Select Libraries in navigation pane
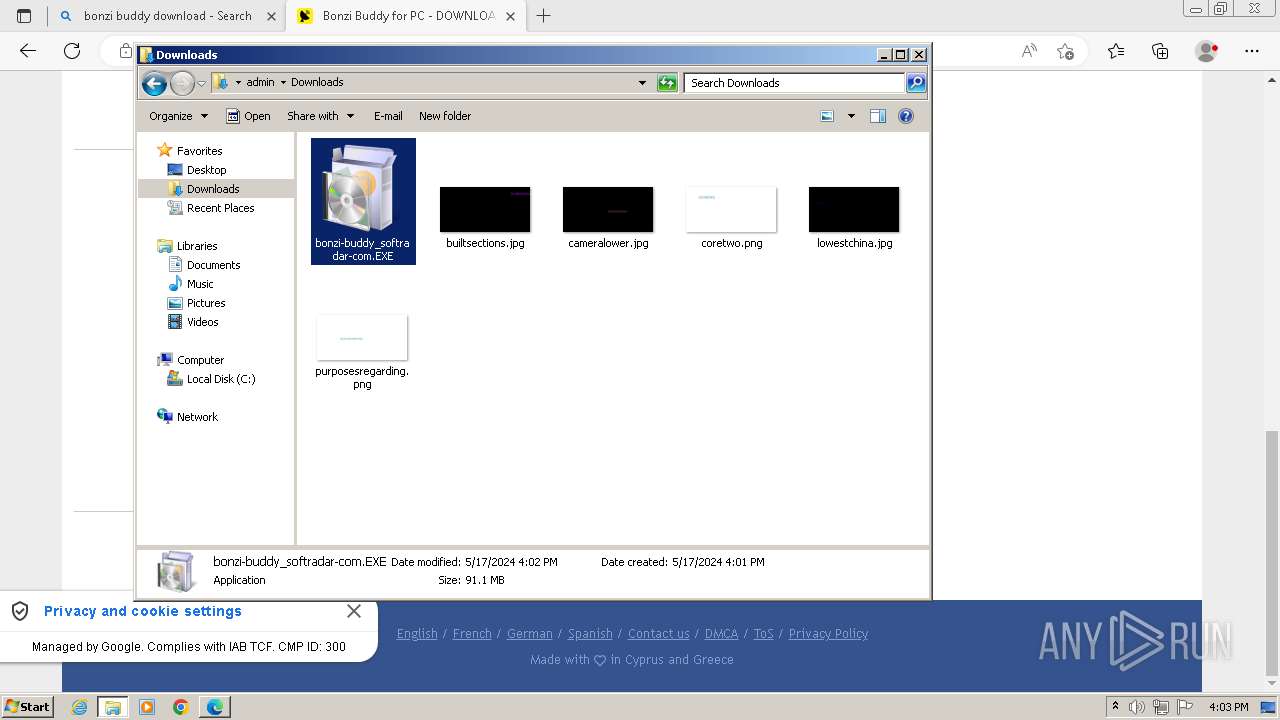 197,246
